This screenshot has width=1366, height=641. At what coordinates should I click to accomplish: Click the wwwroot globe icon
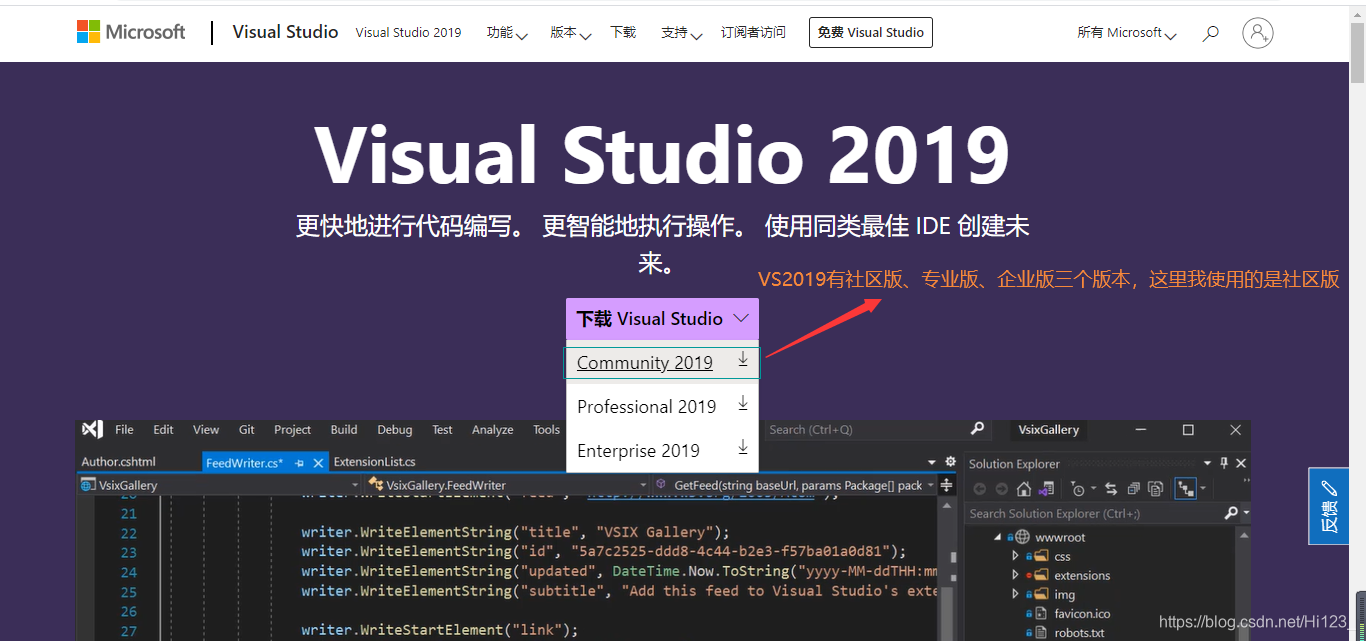click(x=1022, y=537)
